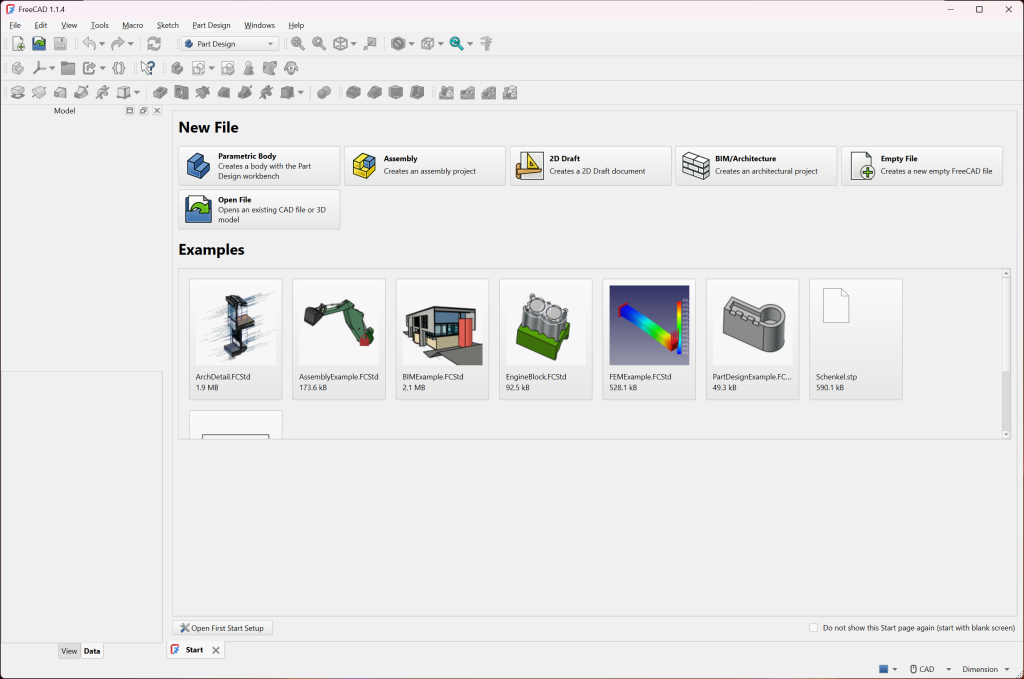Click the Examples list scroll down arrow

[x=1006, y=434]
